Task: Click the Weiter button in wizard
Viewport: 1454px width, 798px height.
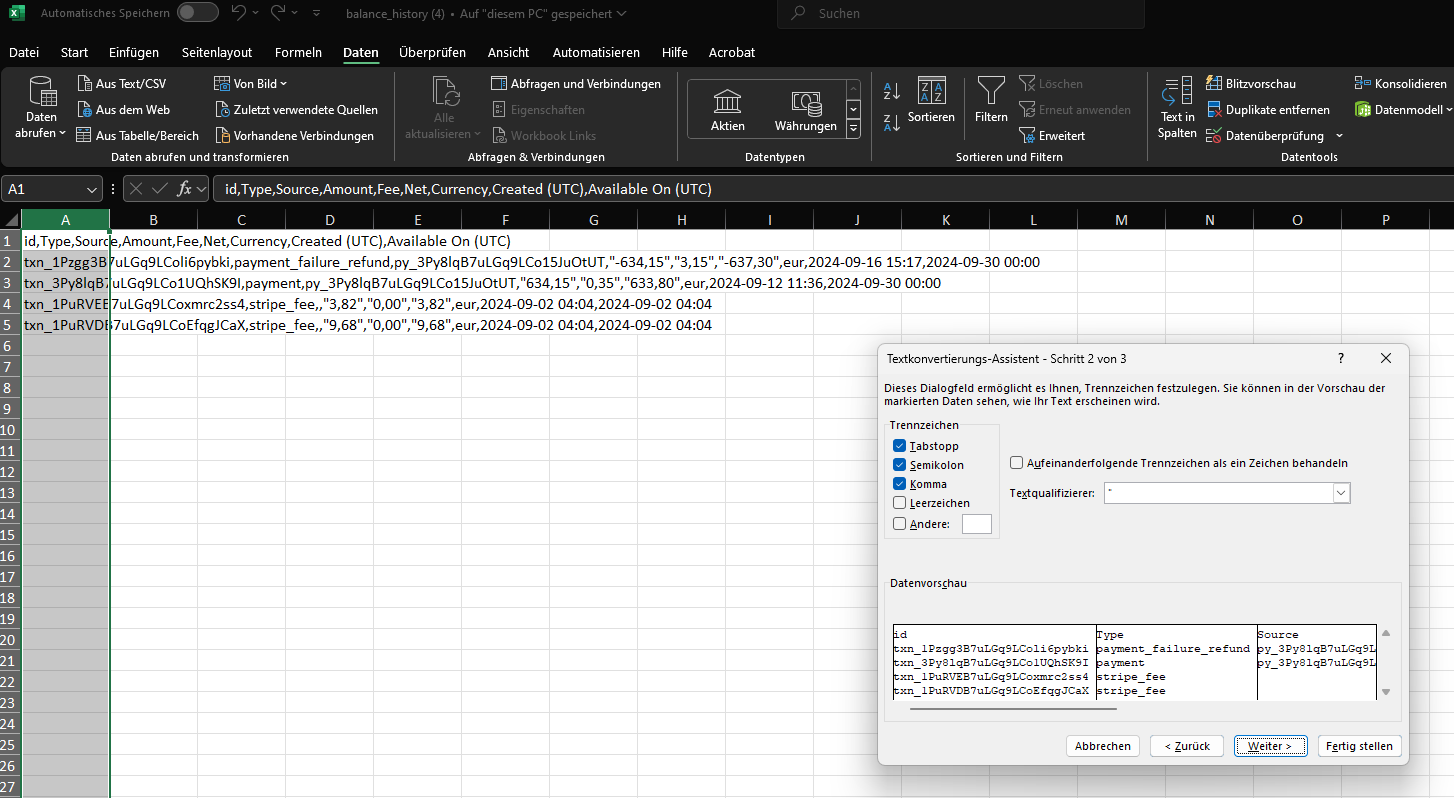Action: [1270, 746]
